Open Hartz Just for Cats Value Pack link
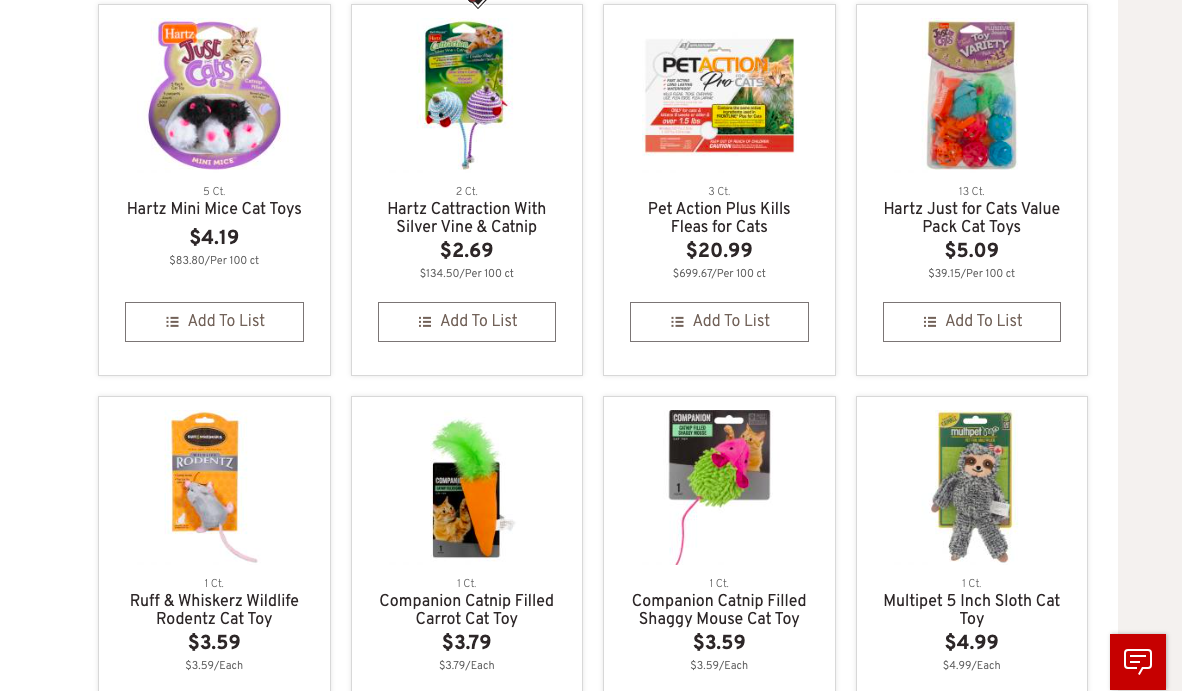 pos(971,218)
